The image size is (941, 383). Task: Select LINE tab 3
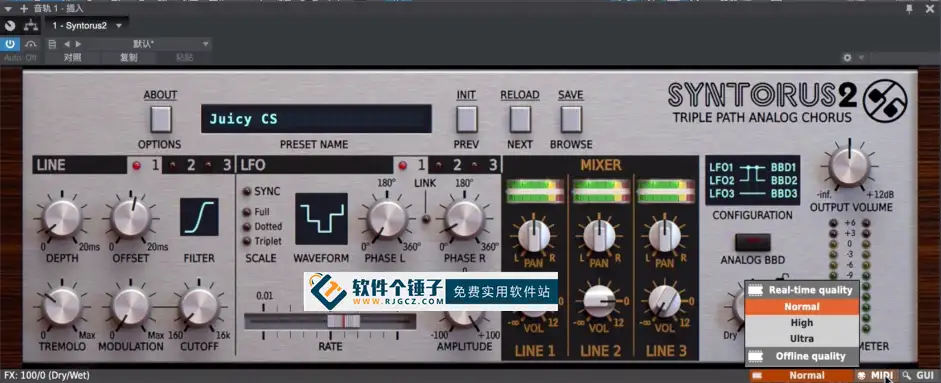coord(217,165)
